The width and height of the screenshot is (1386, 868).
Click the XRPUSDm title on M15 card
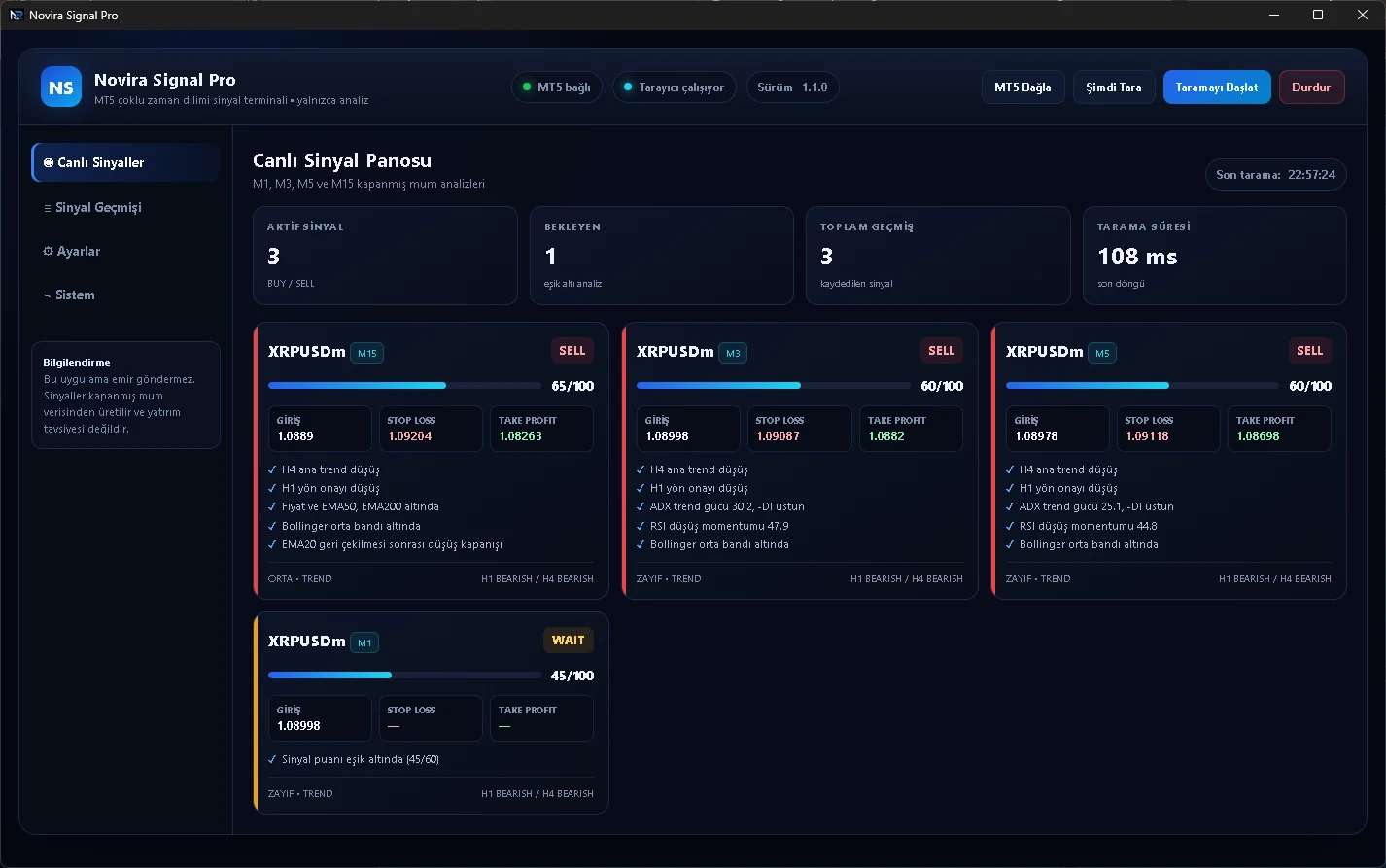coord(307,352)
